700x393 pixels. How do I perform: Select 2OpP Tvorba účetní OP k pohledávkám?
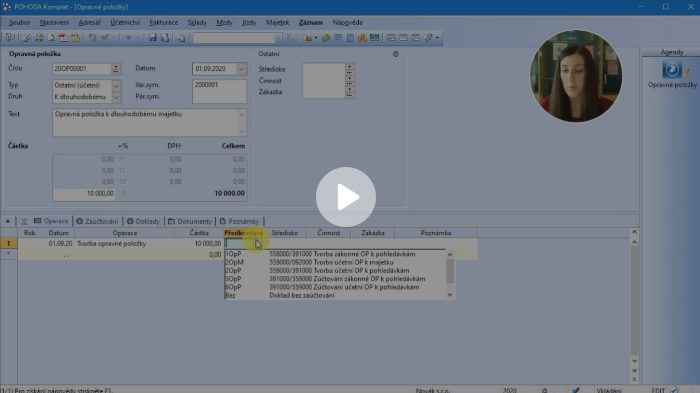(335, 270)
